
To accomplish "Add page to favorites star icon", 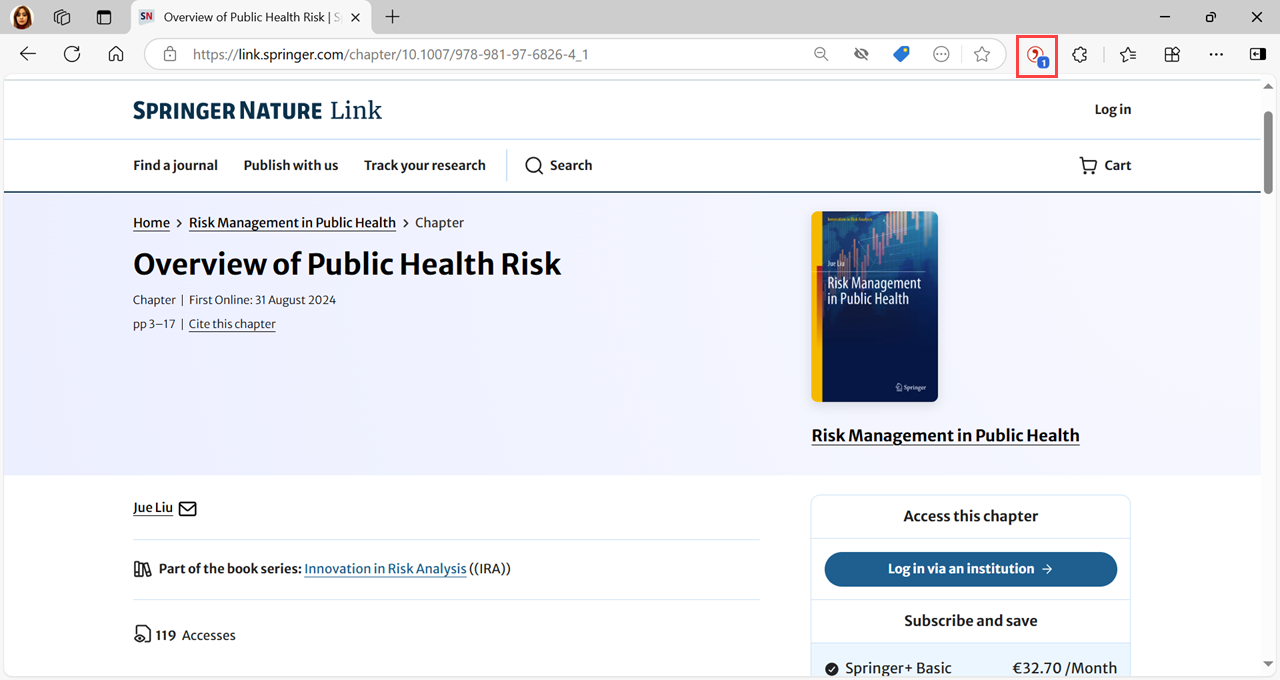I will [x=982, y=54].
